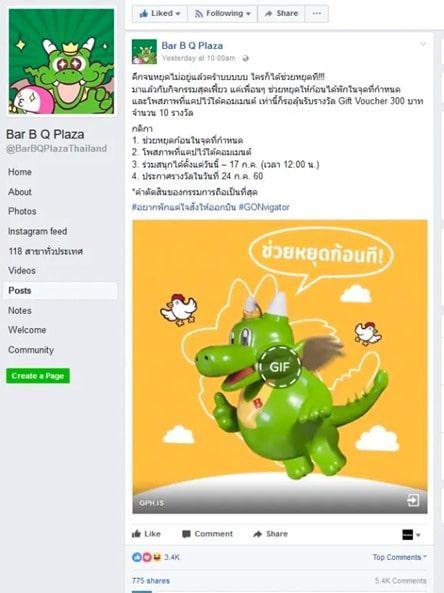Viewport: 444px width, 593px height.
Task: Click the small Bar B Q Plaza post avatar
Action: coord(144,51)
